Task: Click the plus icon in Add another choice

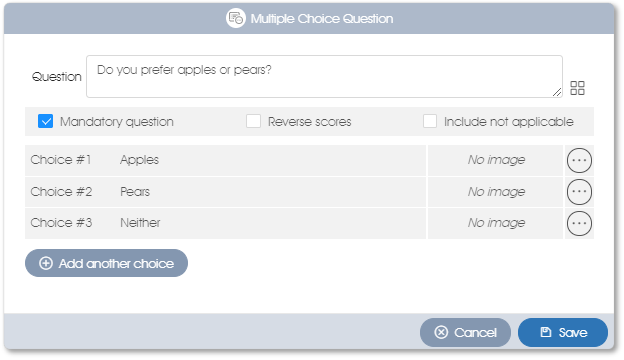Action: pyautogui.click(x=46, y=263)
